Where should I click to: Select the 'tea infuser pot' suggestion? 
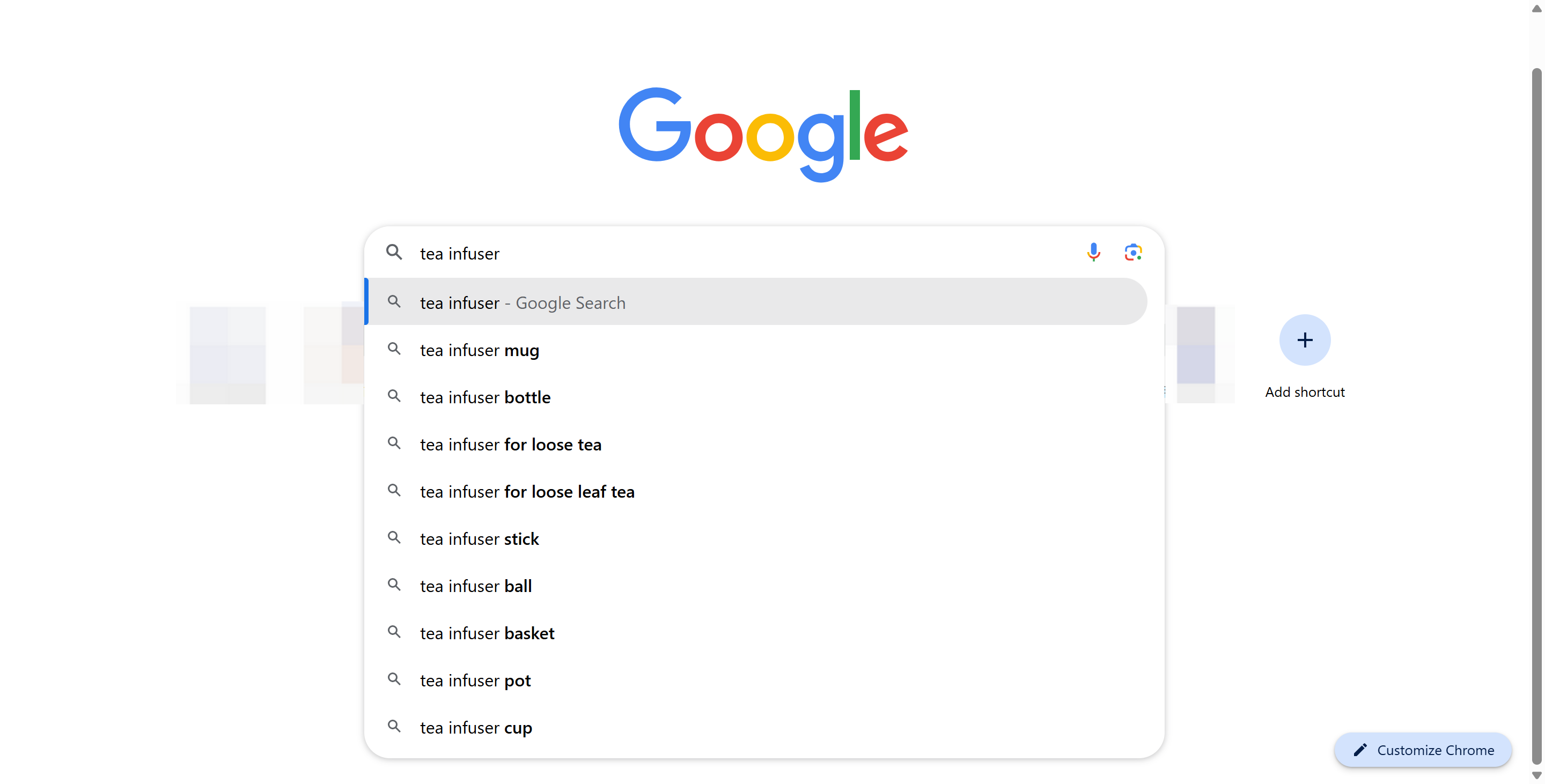click(x=474, y=681)
